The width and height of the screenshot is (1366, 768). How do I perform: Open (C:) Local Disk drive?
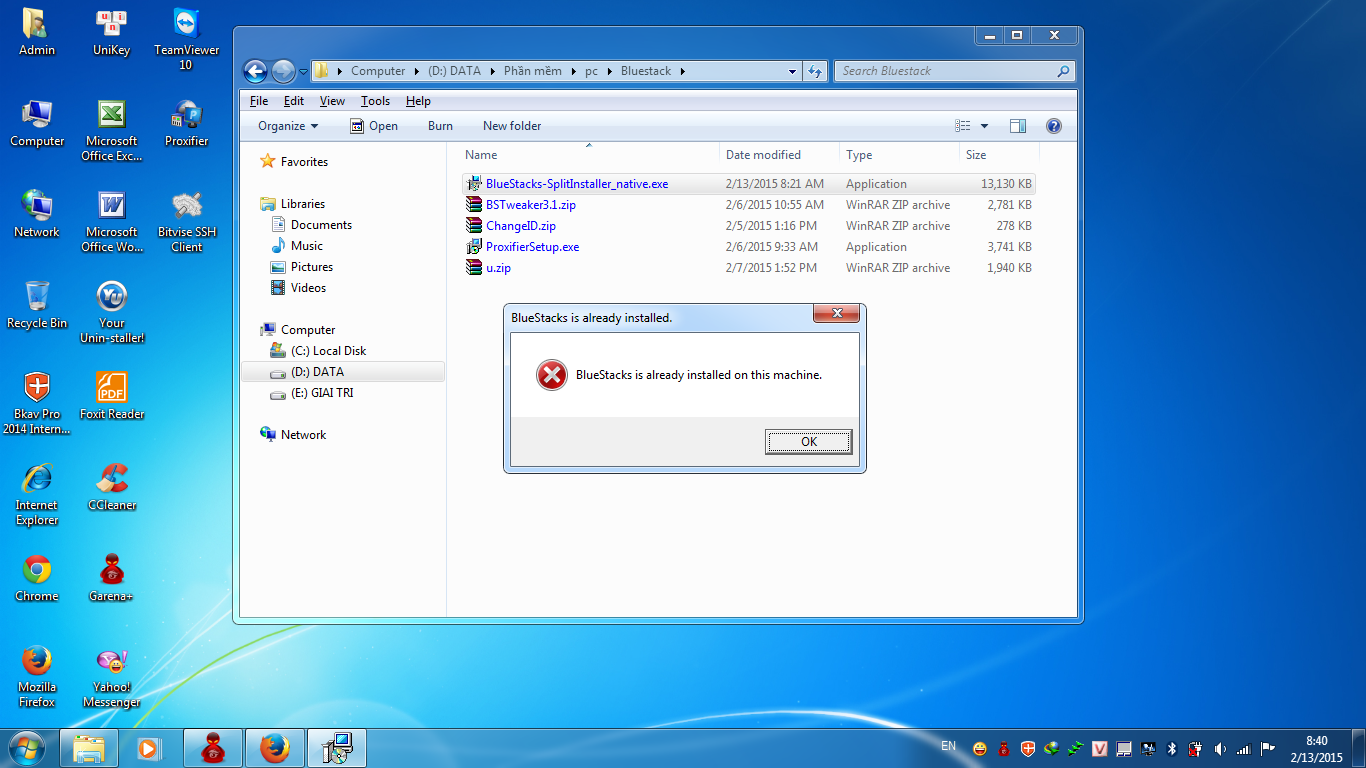[328, 351]
